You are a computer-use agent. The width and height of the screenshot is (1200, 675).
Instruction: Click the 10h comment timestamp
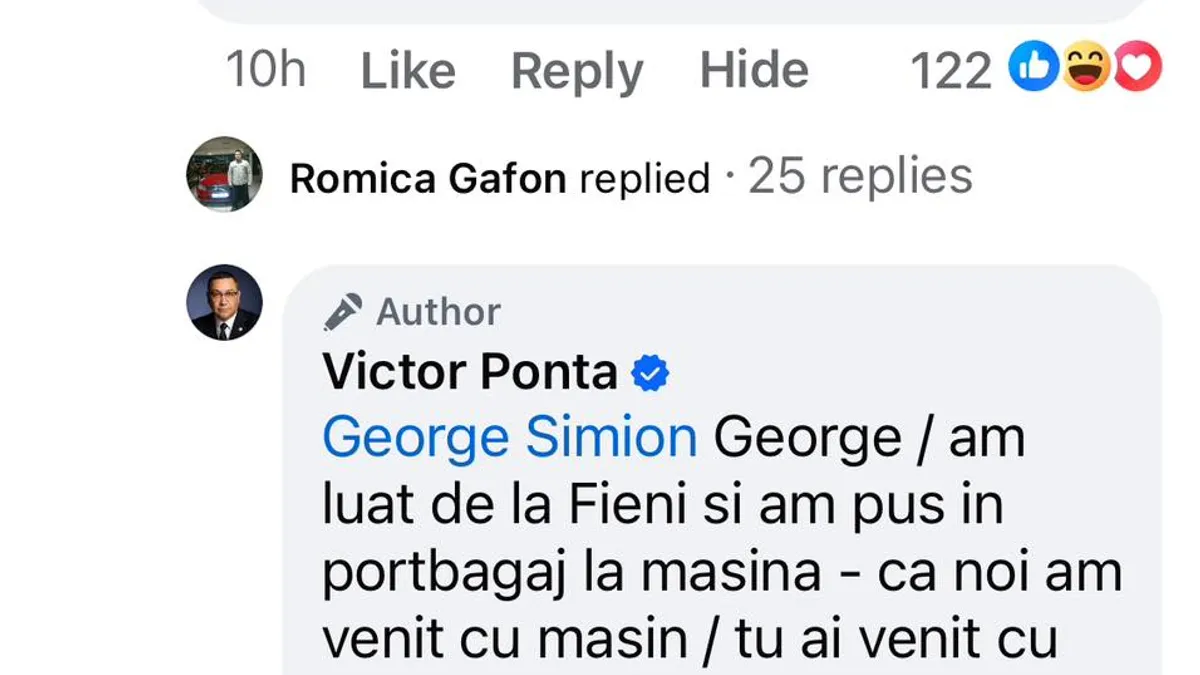click(265, 71)
